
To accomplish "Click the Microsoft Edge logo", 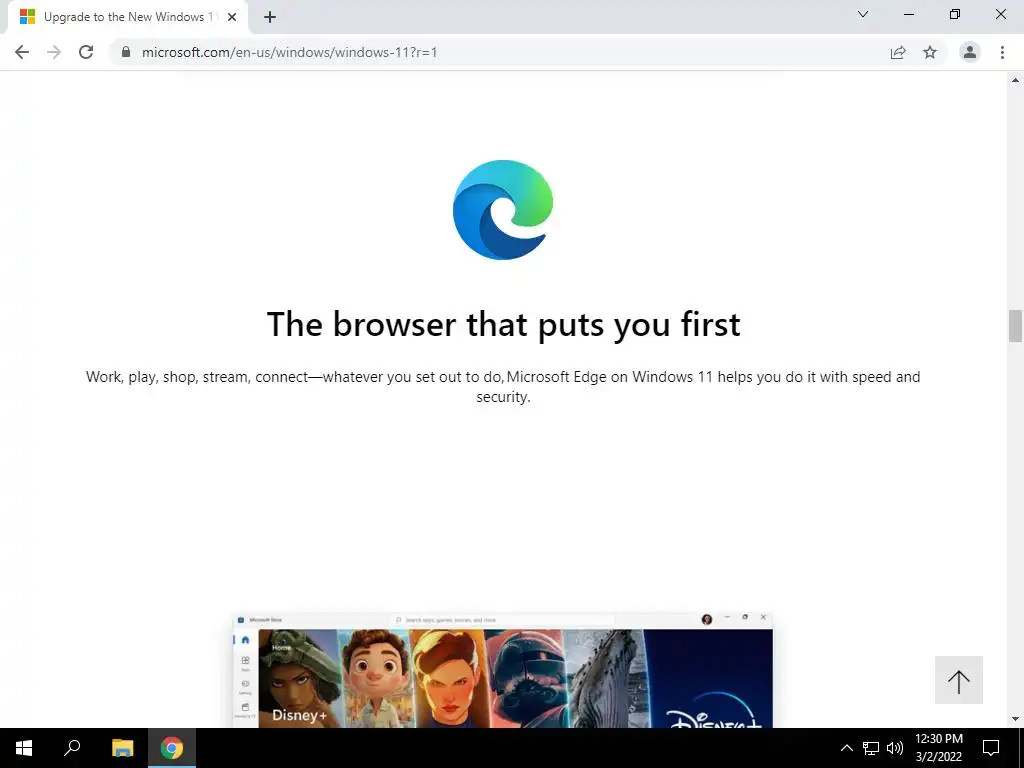I will (503, 210).
